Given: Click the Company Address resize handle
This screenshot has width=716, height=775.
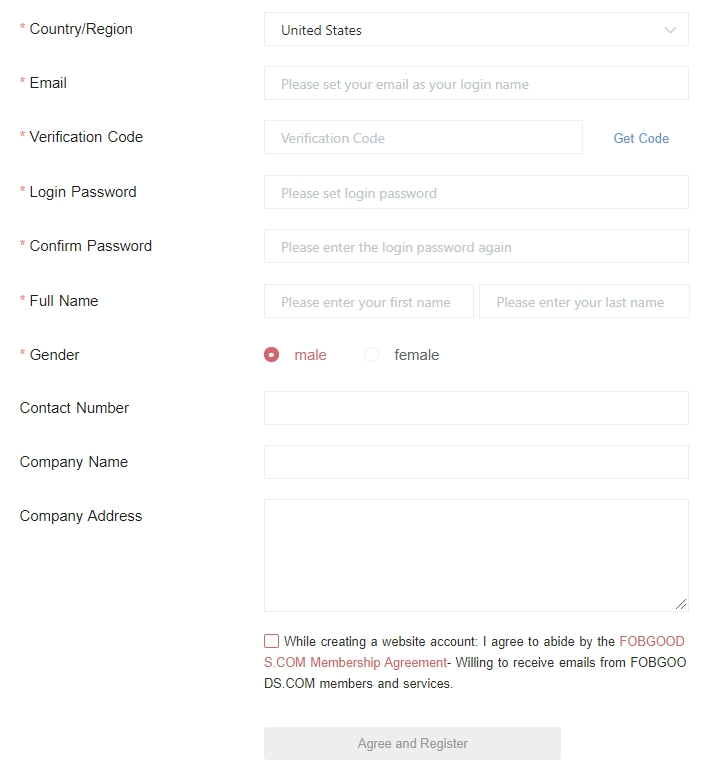Looking at the screenshot, I should (x=681, y=604).
